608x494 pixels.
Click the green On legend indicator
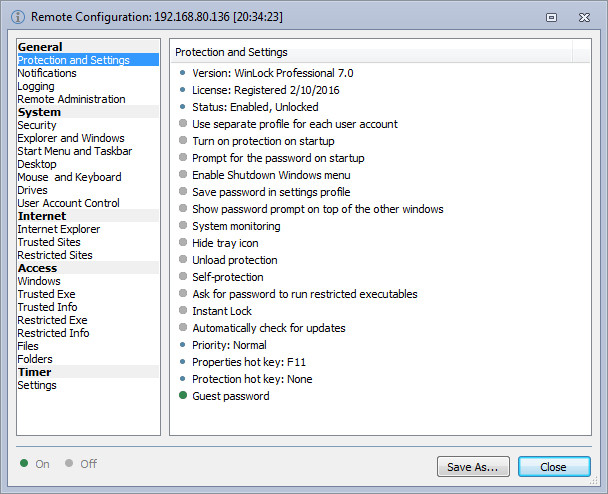coord(24,463)
